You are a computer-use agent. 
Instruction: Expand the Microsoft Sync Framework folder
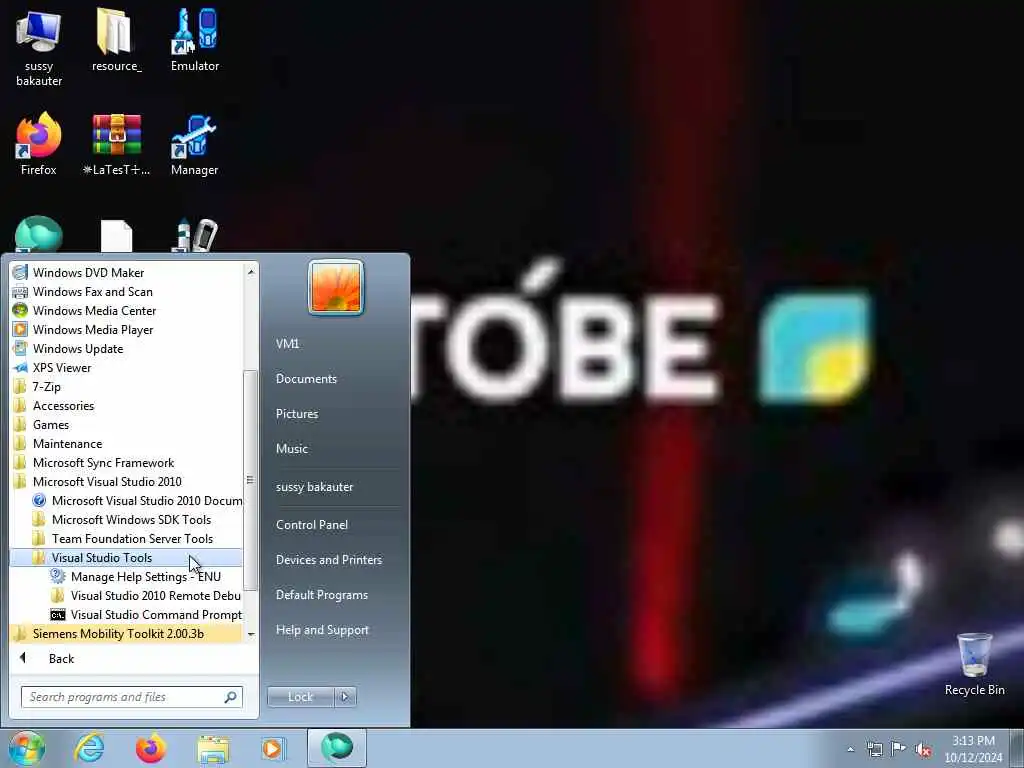click(x=127, y=462)
